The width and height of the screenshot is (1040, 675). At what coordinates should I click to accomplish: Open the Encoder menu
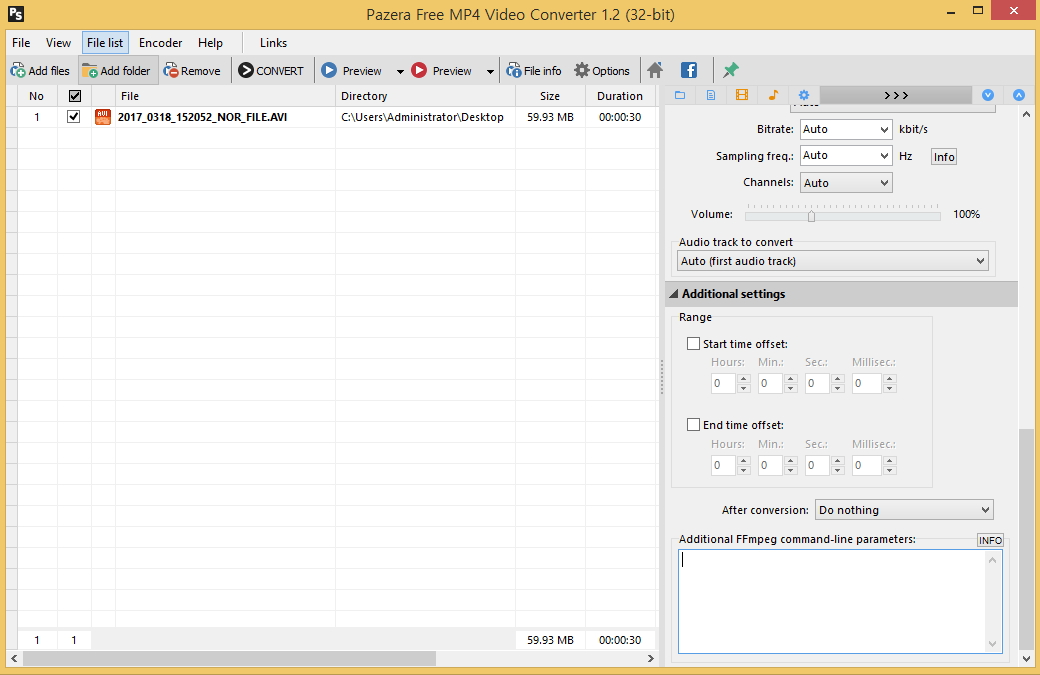pyautogui.click(x=160, y=43)
